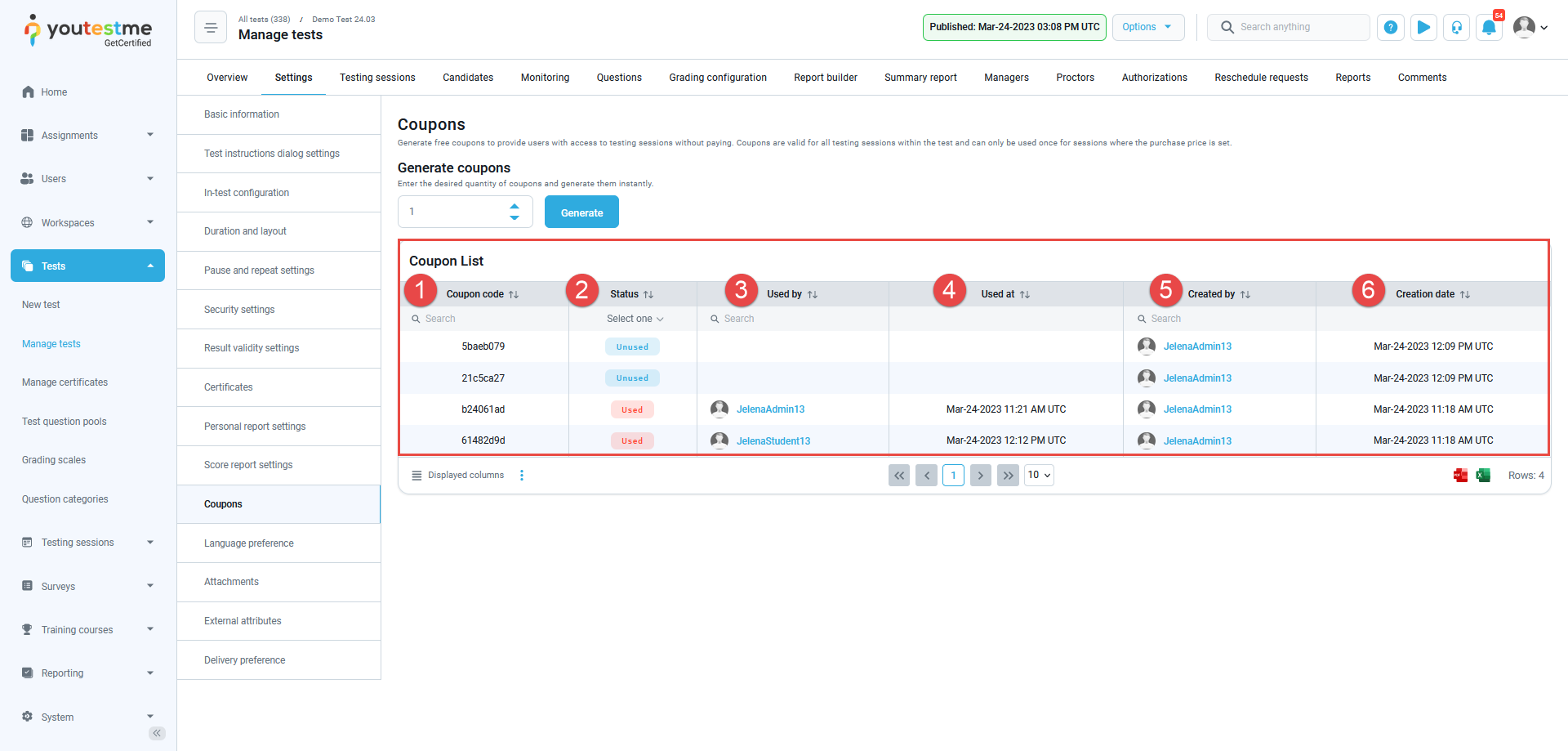Open notifications bell icon
1568x751 pixels.
click(1489, 28)
